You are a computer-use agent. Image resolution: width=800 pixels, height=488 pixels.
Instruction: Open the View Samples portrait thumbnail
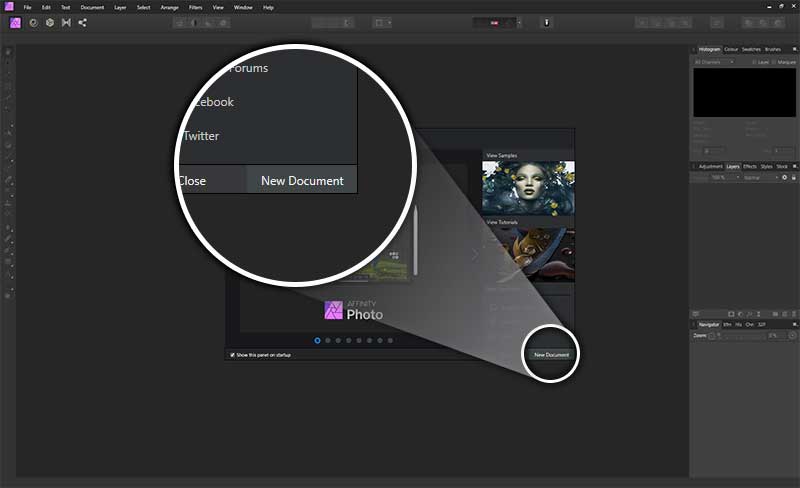528,188
